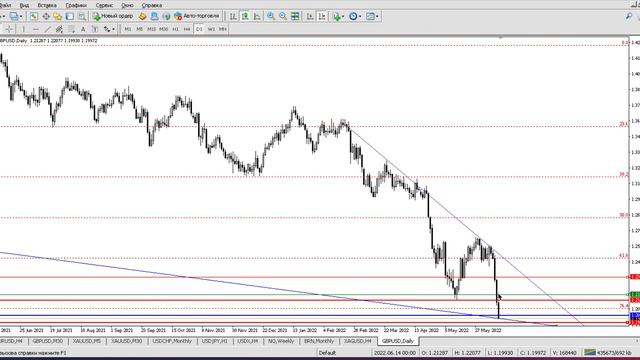Select the Equidistant Channel tool
640x360 pixels.
click(59, 29)
